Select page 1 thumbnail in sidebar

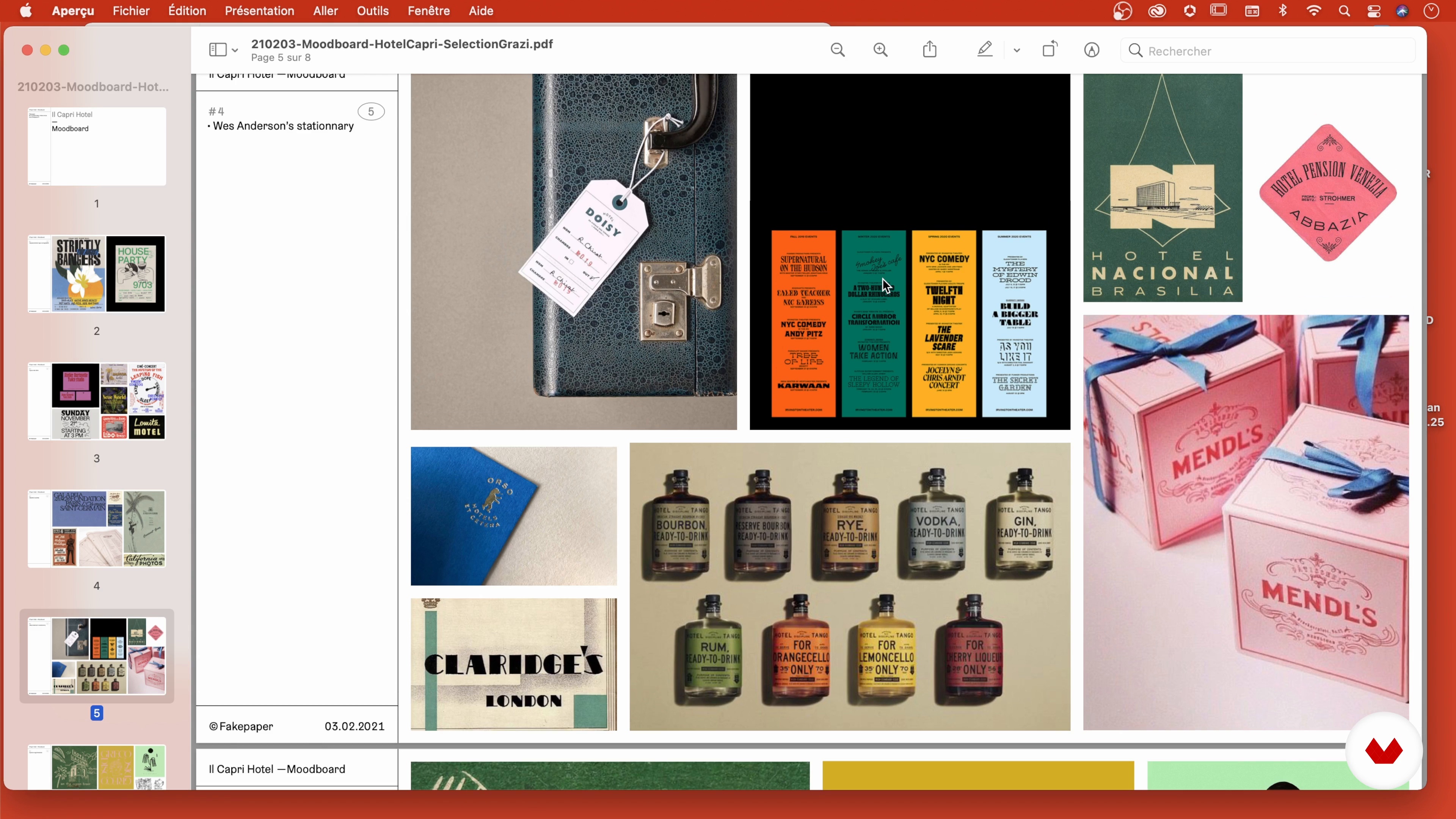[x=97, y=146]
